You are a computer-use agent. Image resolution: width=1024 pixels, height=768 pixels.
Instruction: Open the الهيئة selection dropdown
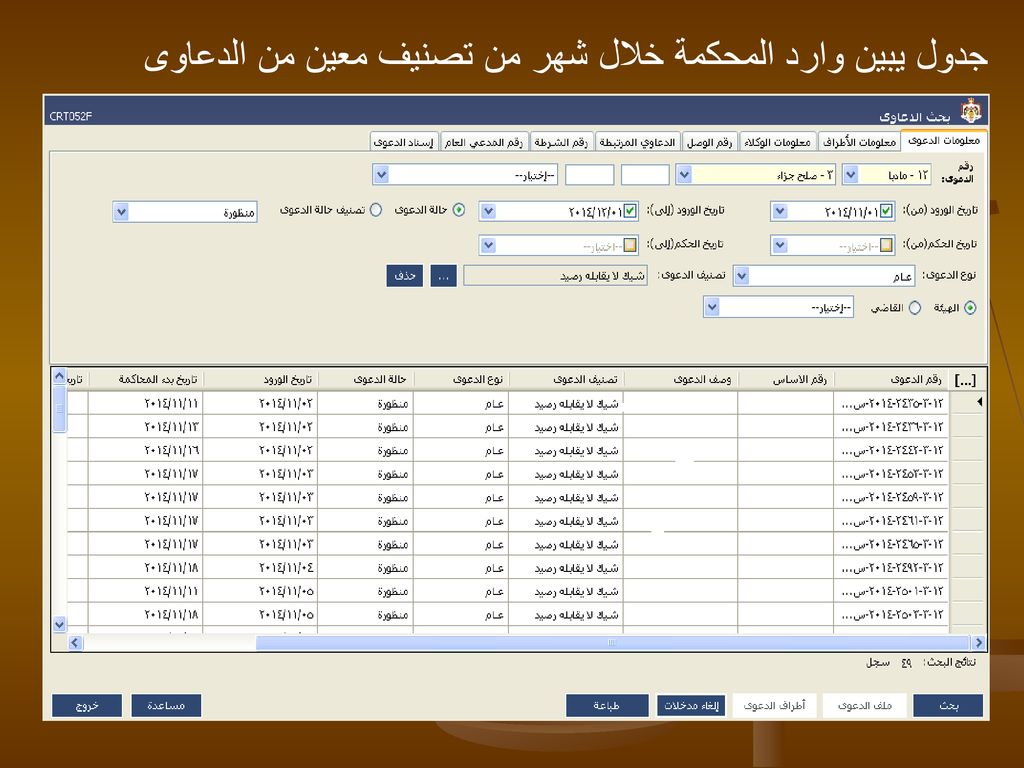click(x=712, y=308)
